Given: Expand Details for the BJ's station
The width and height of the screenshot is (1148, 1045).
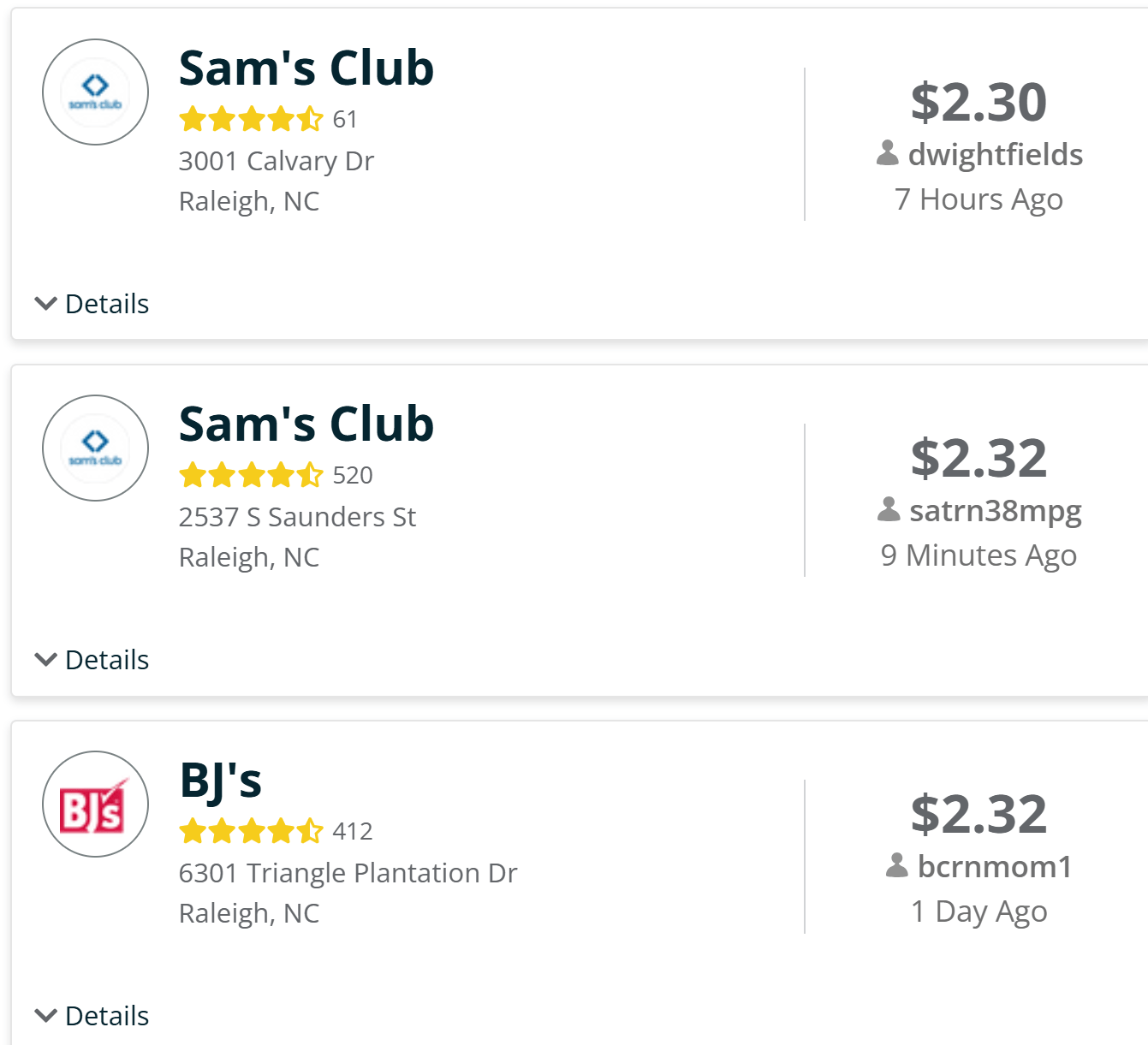Looking at the screenshot, I should (92, 1016).
